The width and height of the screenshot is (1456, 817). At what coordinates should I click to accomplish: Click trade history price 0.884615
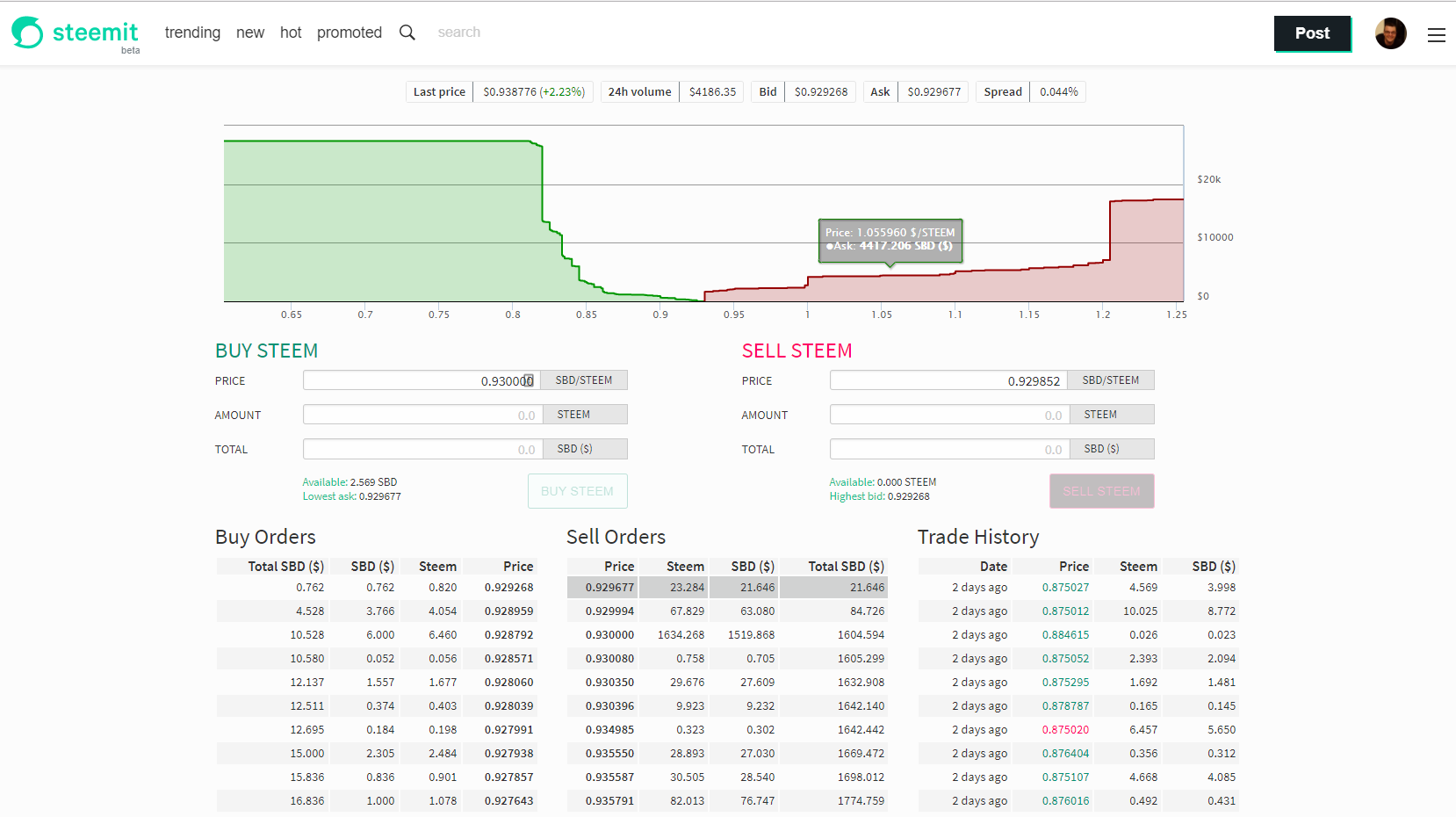point(1065,635)
